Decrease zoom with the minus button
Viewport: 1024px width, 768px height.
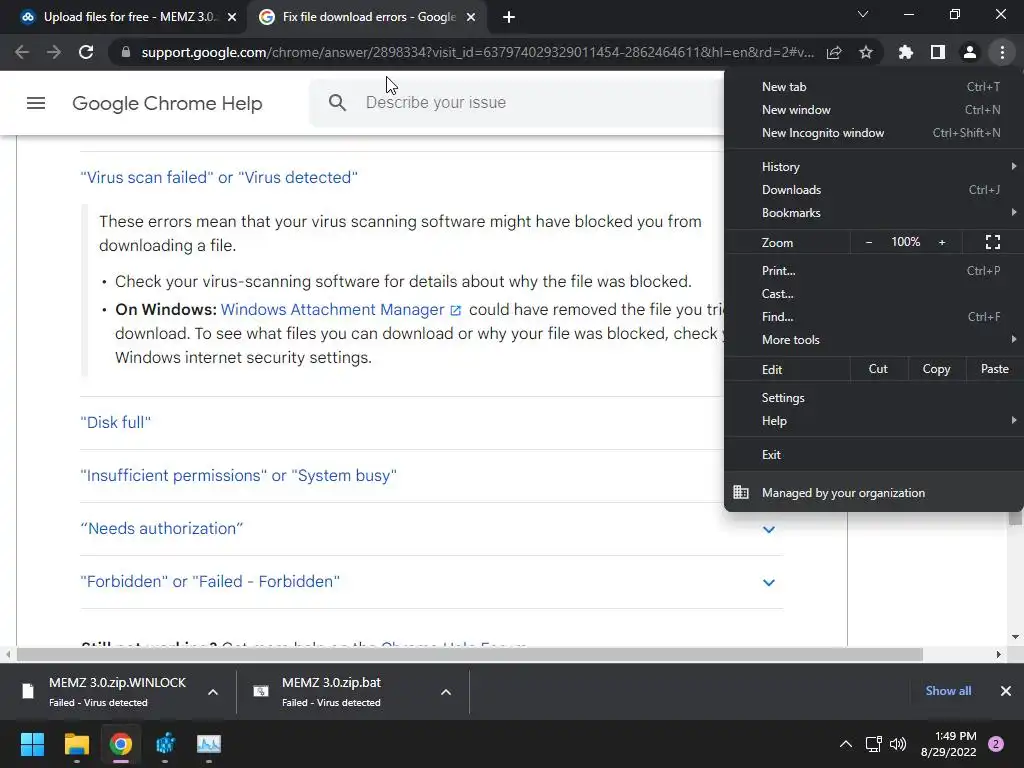(869, 242)
